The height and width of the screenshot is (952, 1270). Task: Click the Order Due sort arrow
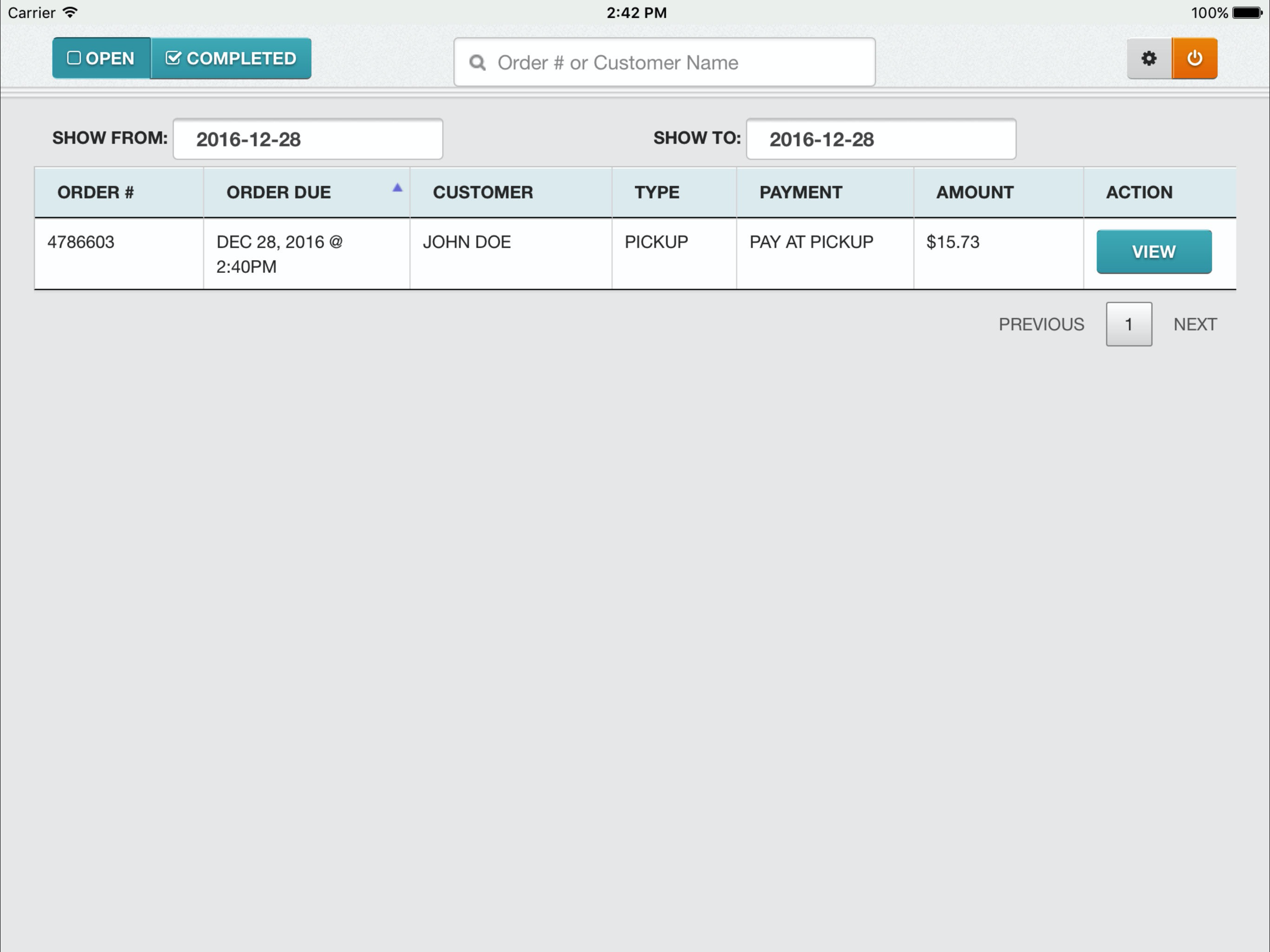(x=397, y=187)
